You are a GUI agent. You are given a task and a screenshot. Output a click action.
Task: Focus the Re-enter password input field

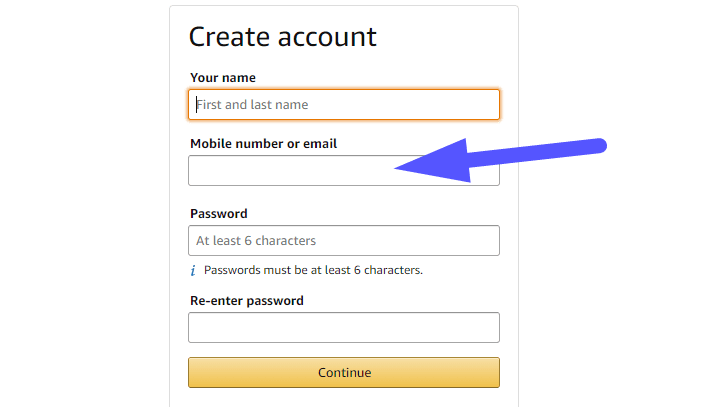(x=343, y=328)
